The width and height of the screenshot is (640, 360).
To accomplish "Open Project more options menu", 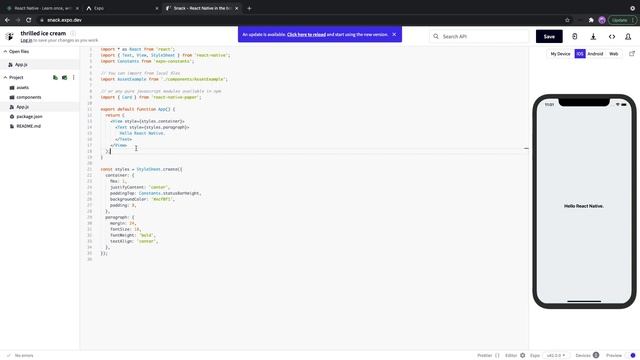I will pyautogui.click(x=73, y=77).
